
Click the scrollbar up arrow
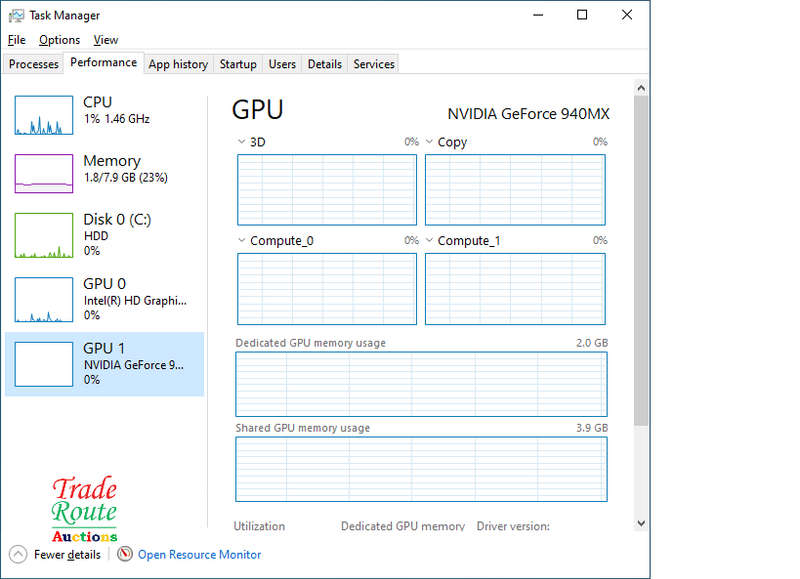(x=641, y=88)
